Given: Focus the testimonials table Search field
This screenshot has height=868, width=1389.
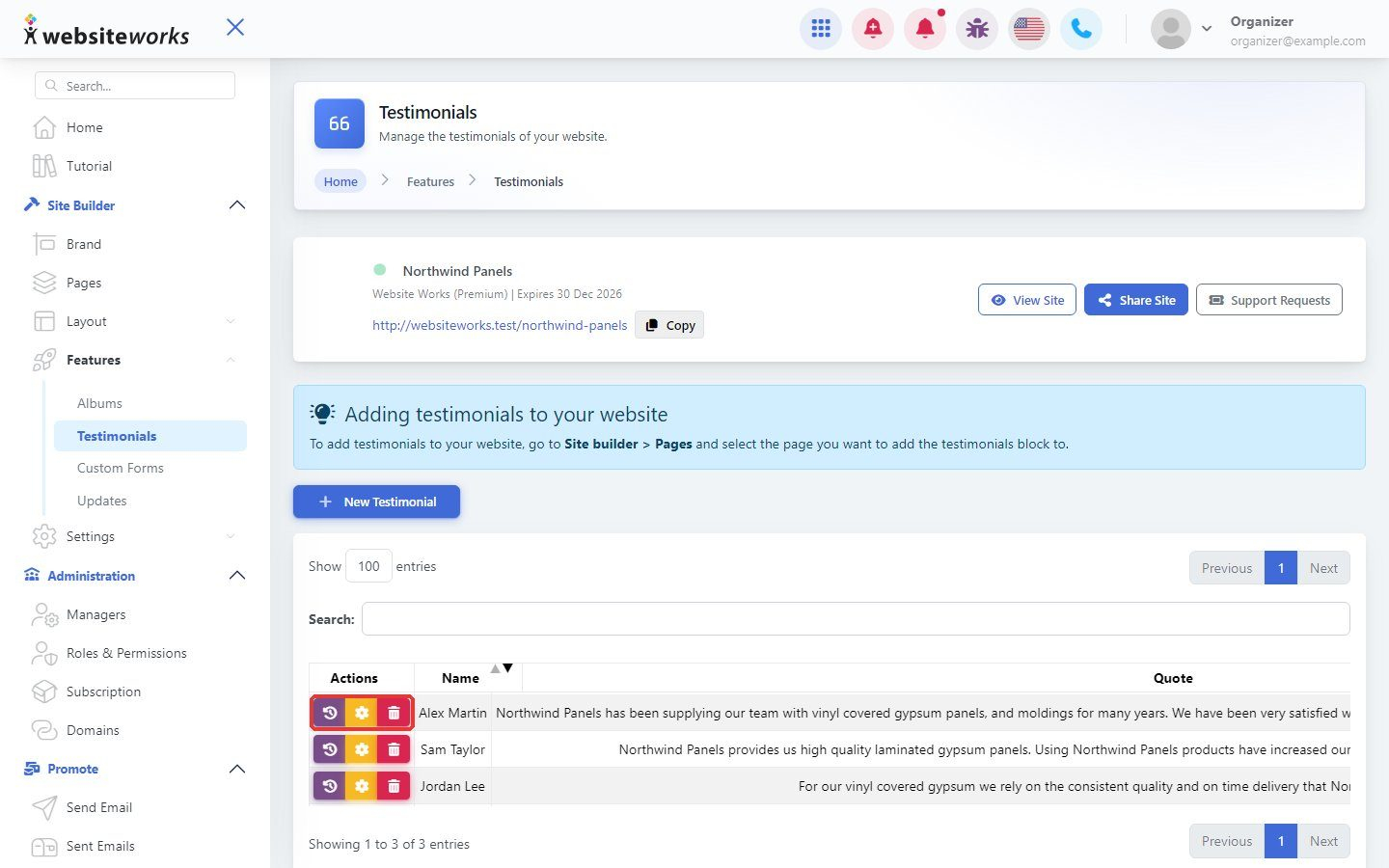Looking at the screenshot, I should [x=856, y=619].
